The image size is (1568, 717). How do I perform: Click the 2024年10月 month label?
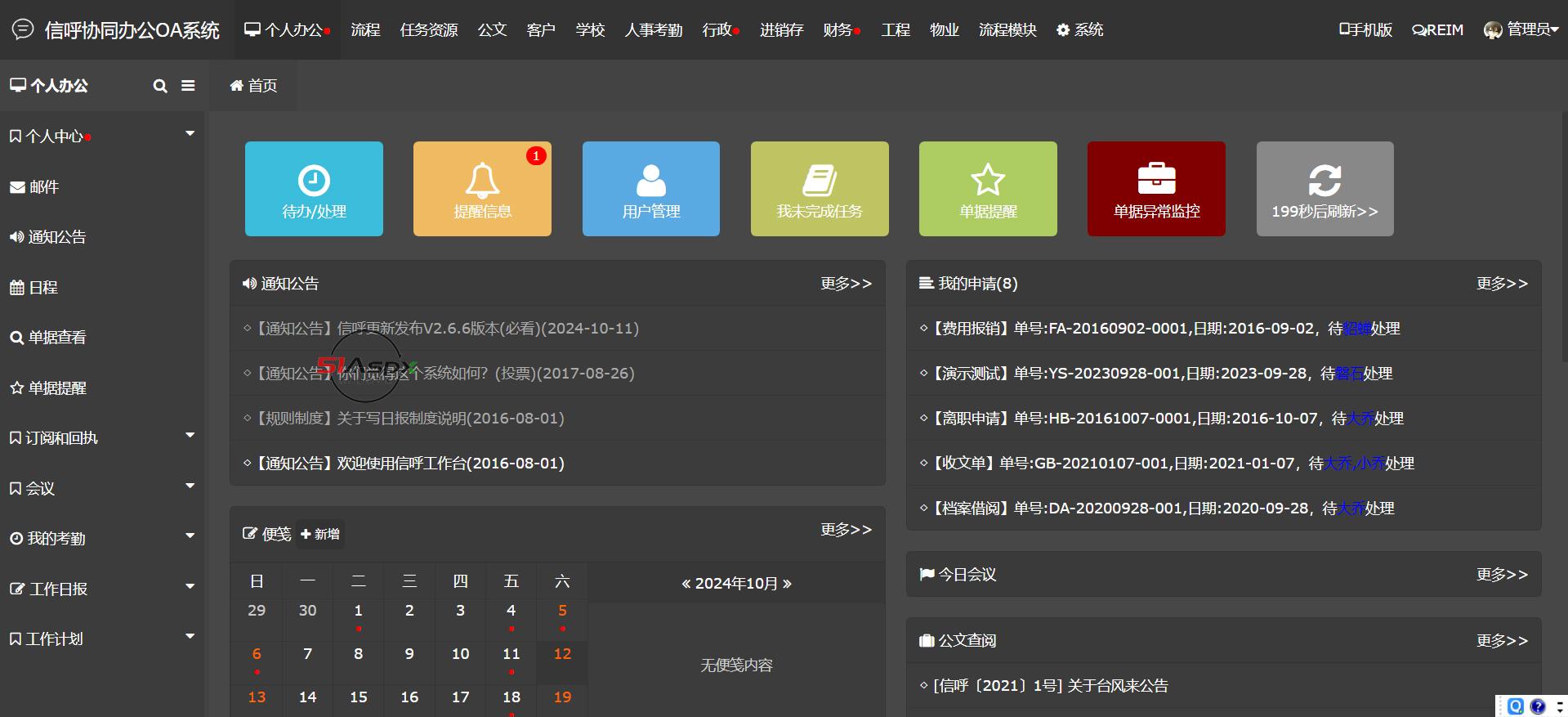pos(736,584)
